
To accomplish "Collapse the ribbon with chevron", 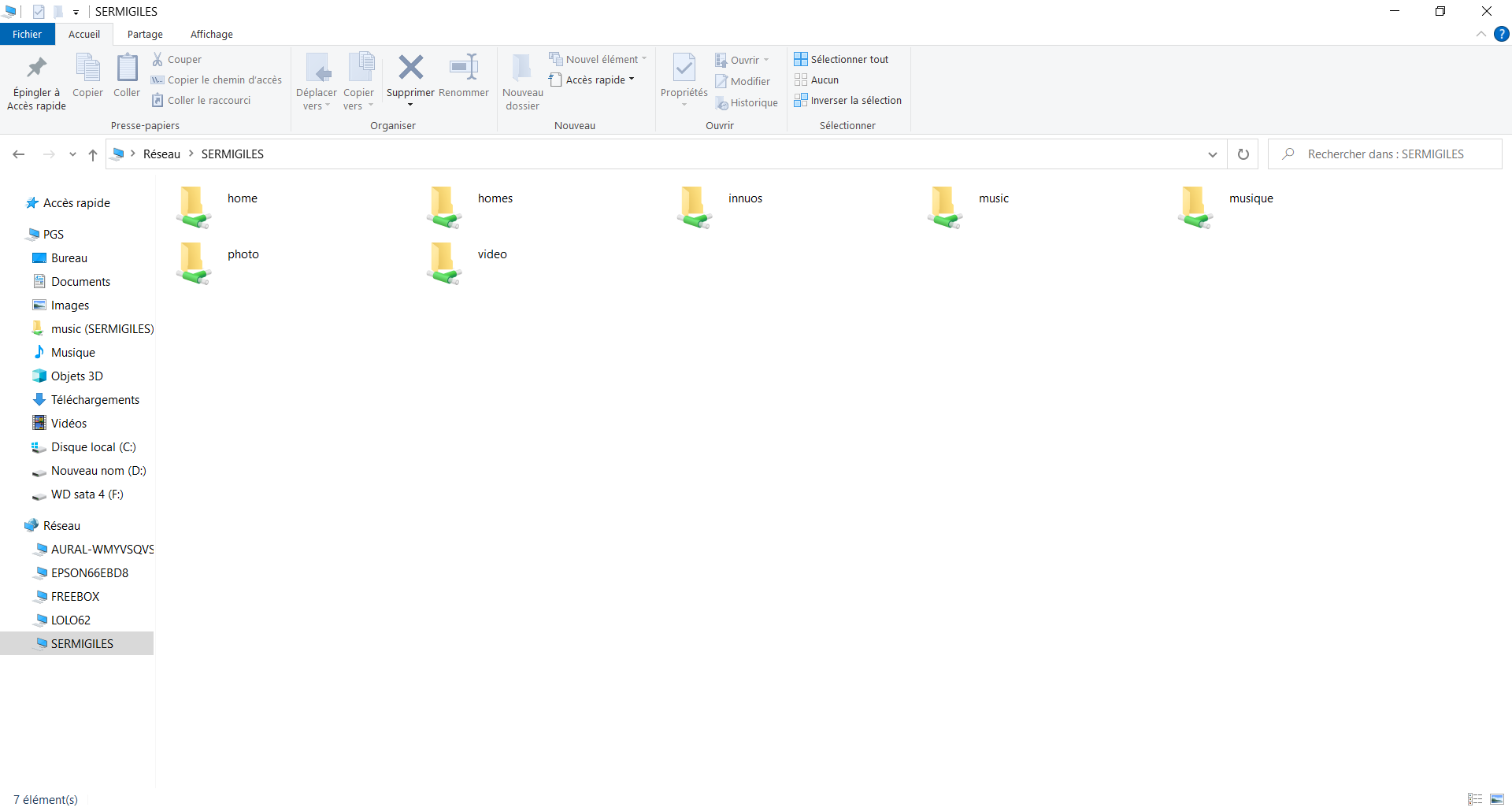I will click(1480, 34).
